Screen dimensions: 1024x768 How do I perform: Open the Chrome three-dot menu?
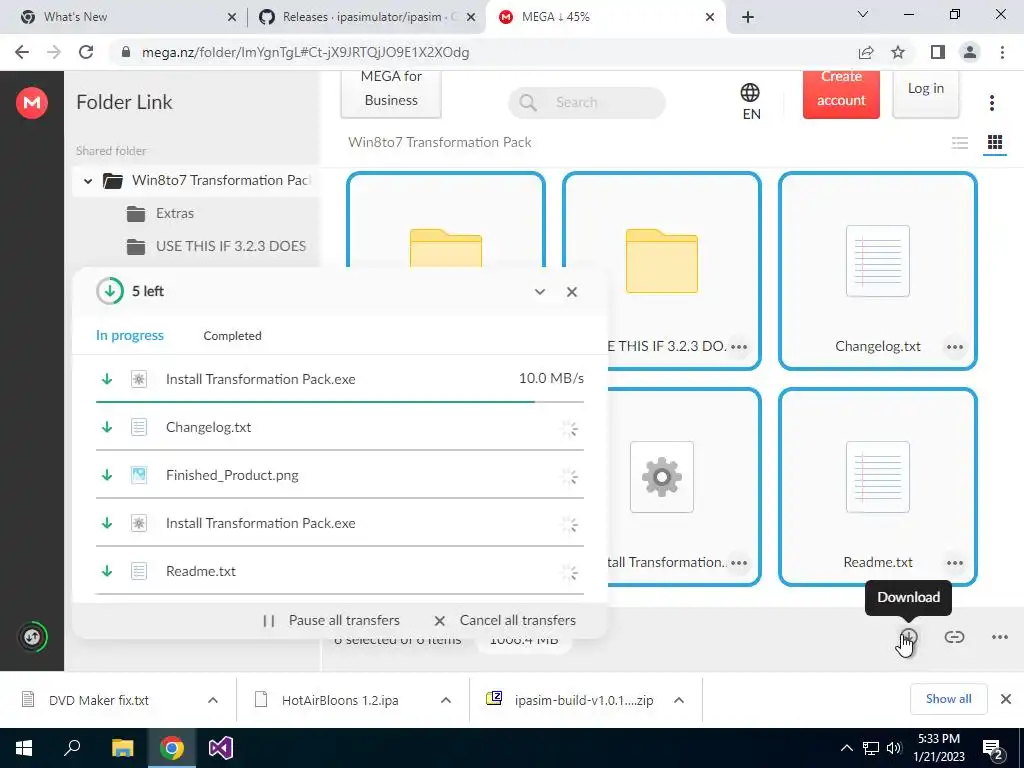(x=1002, y=52)
